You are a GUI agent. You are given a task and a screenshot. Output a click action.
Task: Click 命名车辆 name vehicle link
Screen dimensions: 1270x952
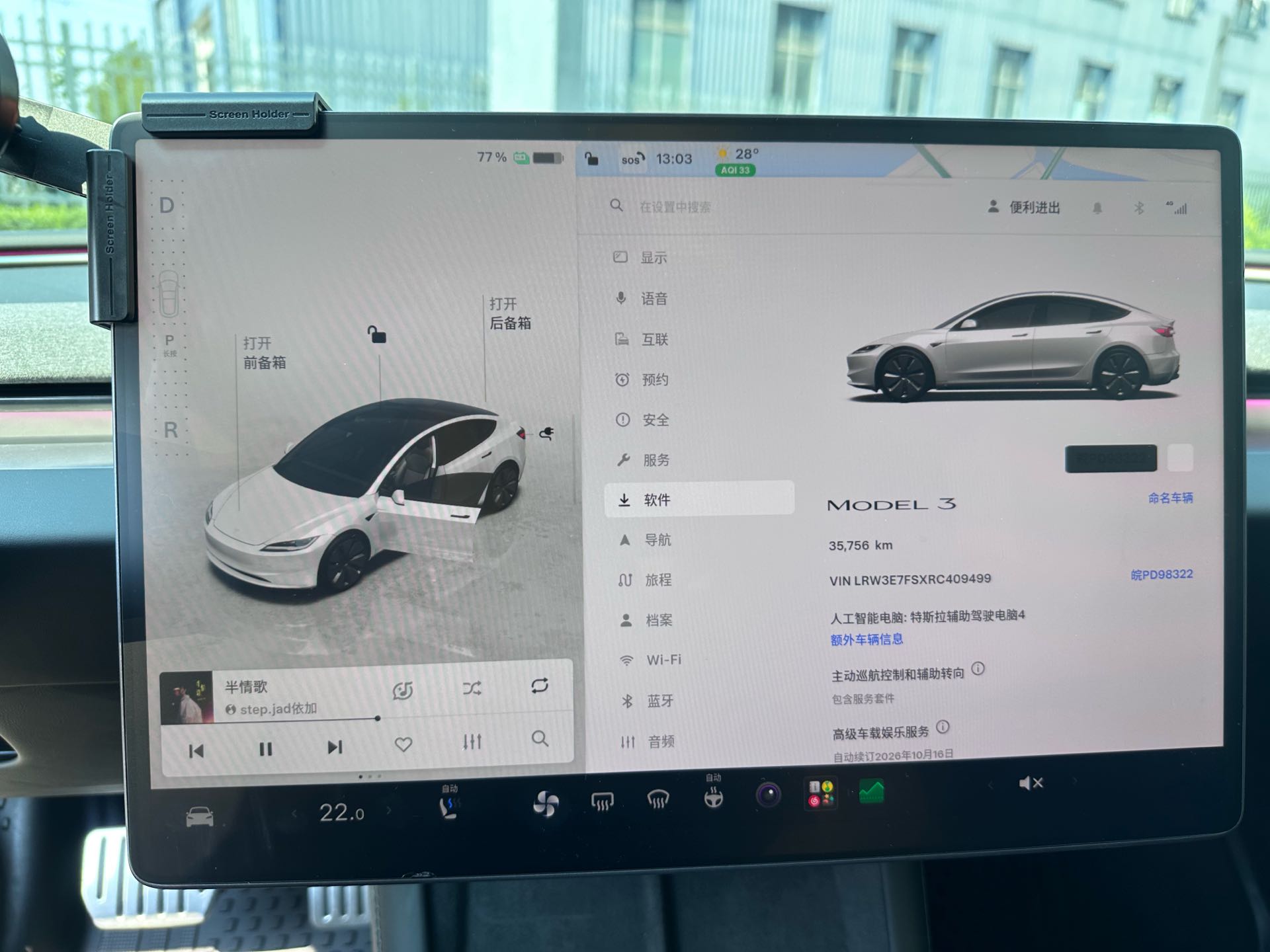pos(1170,498)
